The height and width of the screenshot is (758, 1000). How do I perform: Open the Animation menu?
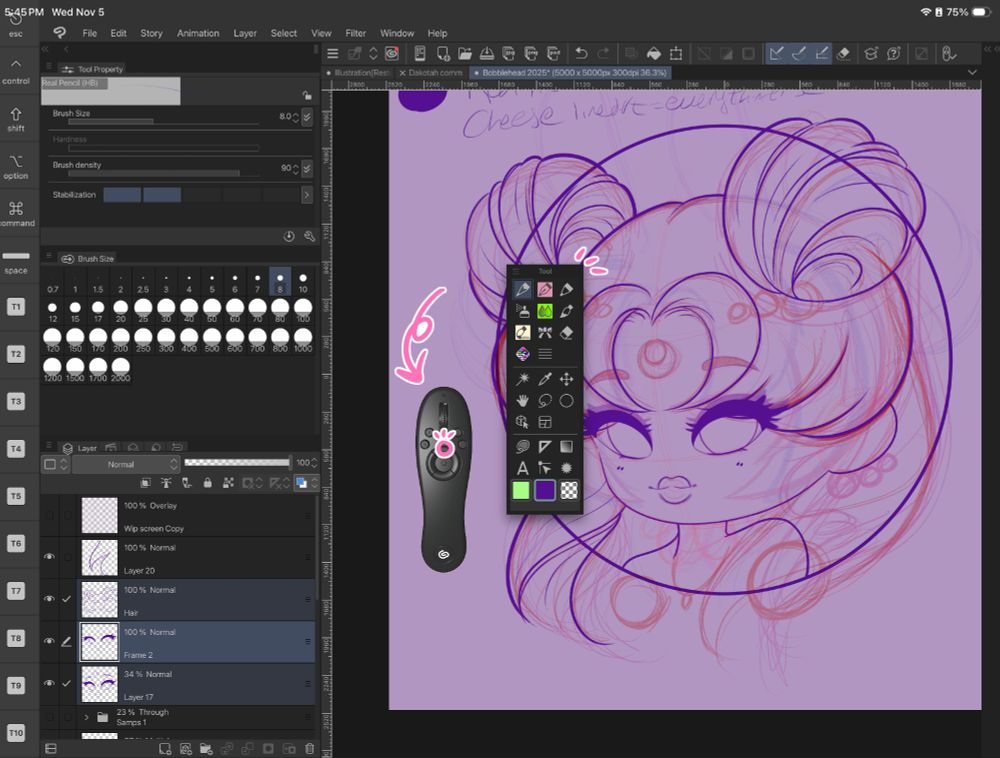click(198, 33)
